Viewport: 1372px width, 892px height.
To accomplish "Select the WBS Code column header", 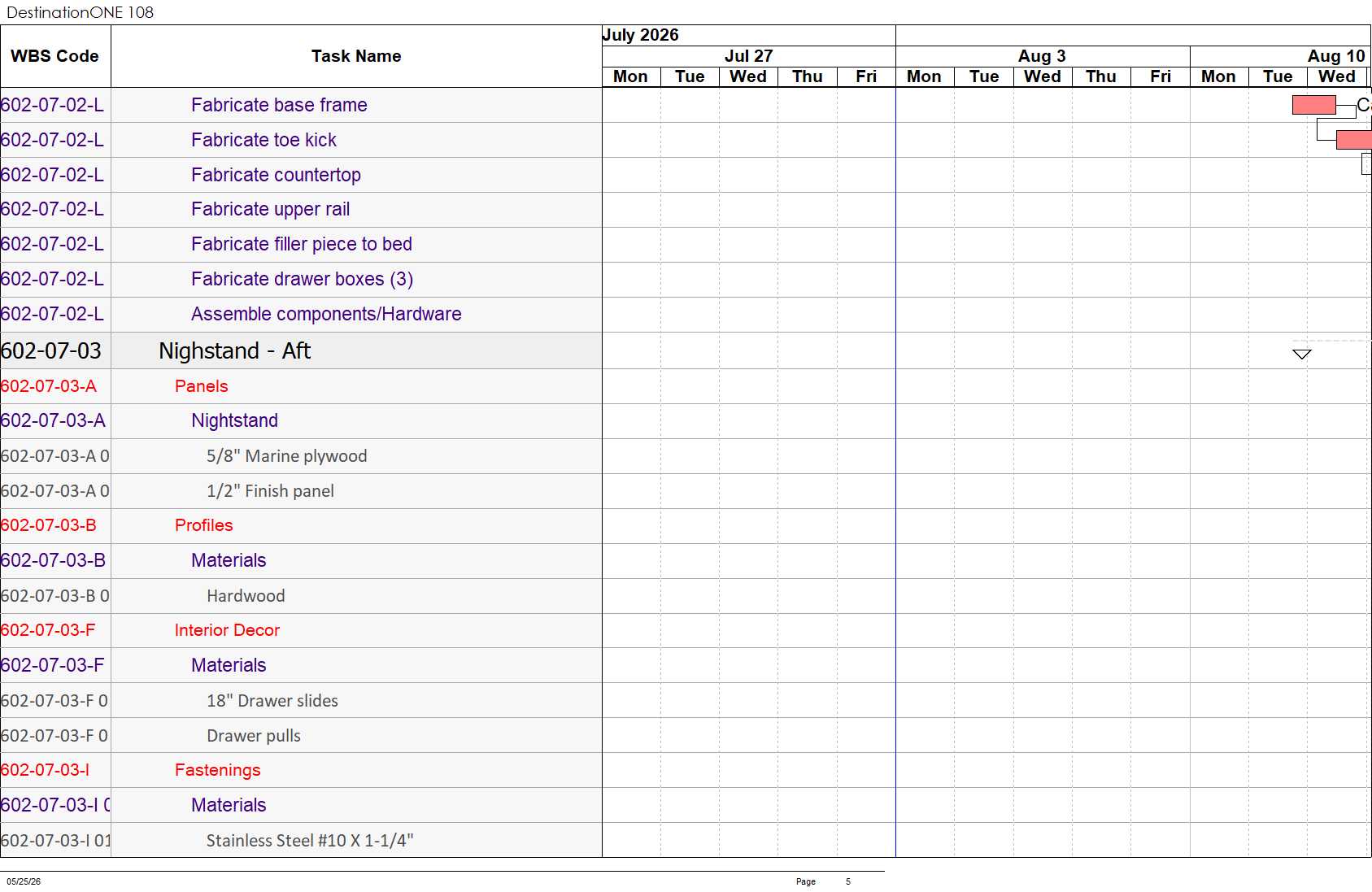I will pyautogui.click(x=54, y=56).
